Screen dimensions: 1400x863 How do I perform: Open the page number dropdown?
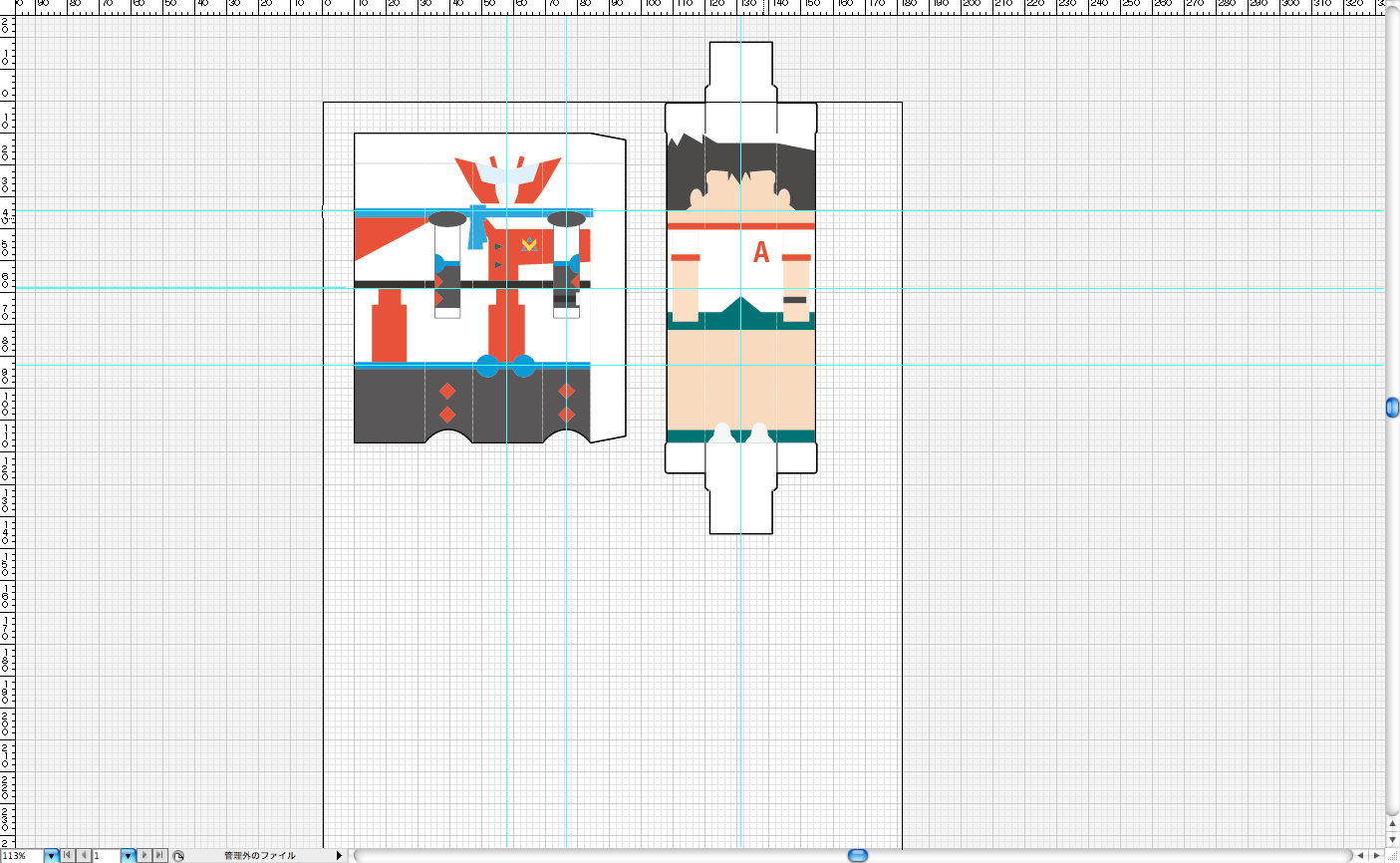click(128, 855)
